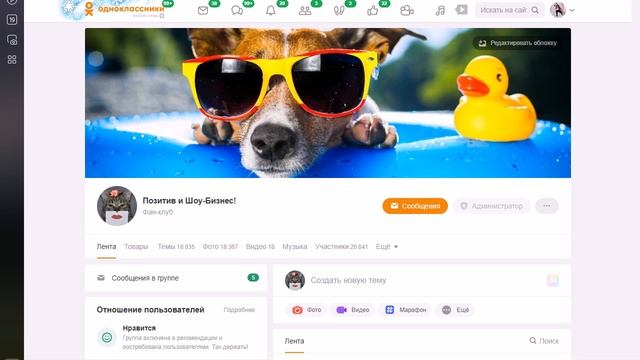
Task: Add a photo with the 'Фото' button
Action: [307, 310]
